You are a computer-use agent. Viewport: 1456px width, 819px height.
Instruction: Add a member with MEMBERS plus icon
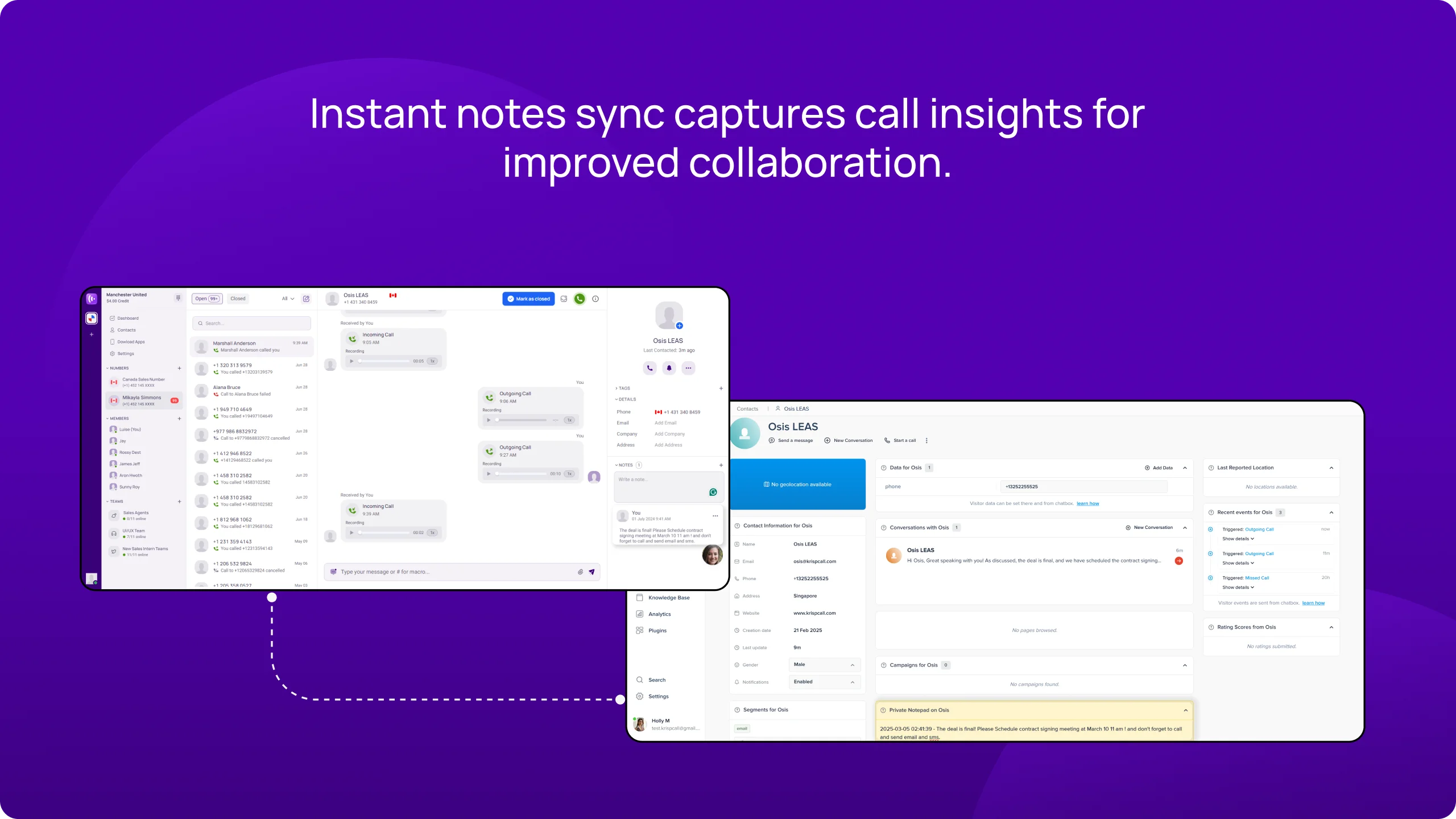(x=179, y=419)
